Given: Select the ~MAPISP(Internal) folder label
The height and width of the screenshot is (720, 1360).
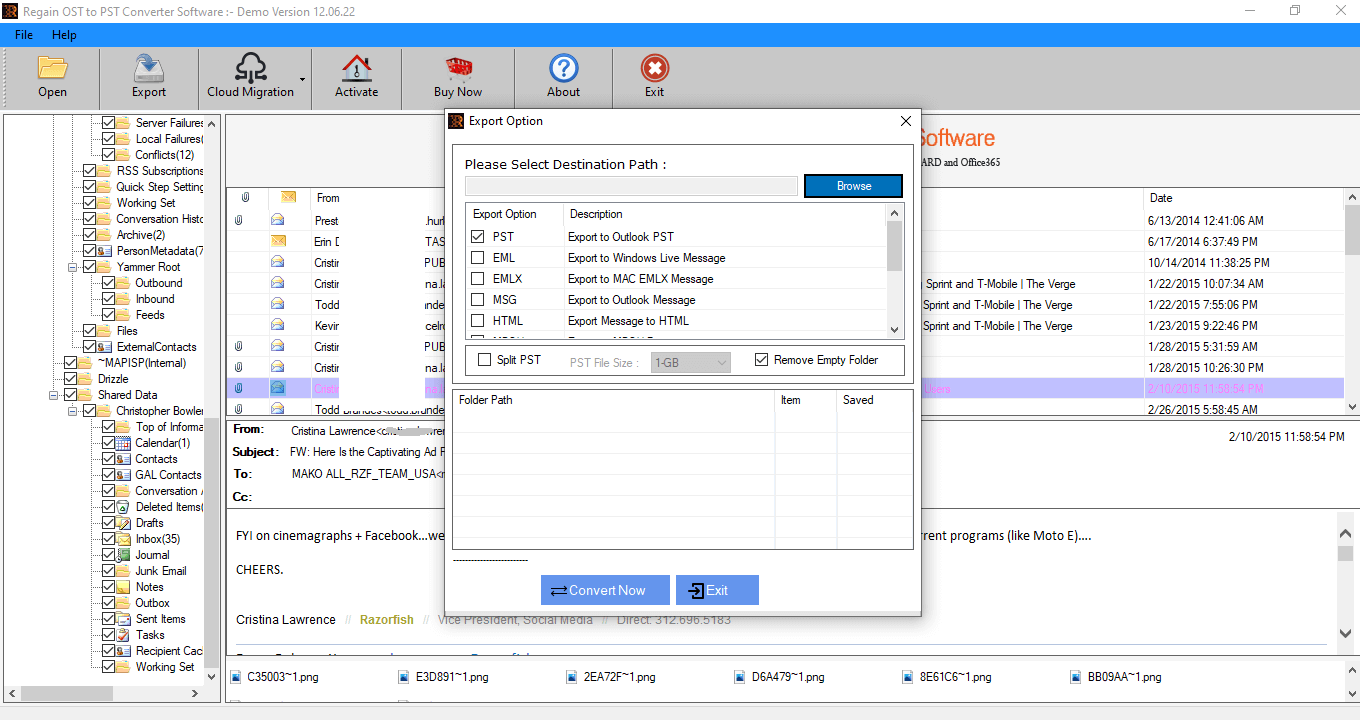Looking at the screenshot, I should pos(142,363).
